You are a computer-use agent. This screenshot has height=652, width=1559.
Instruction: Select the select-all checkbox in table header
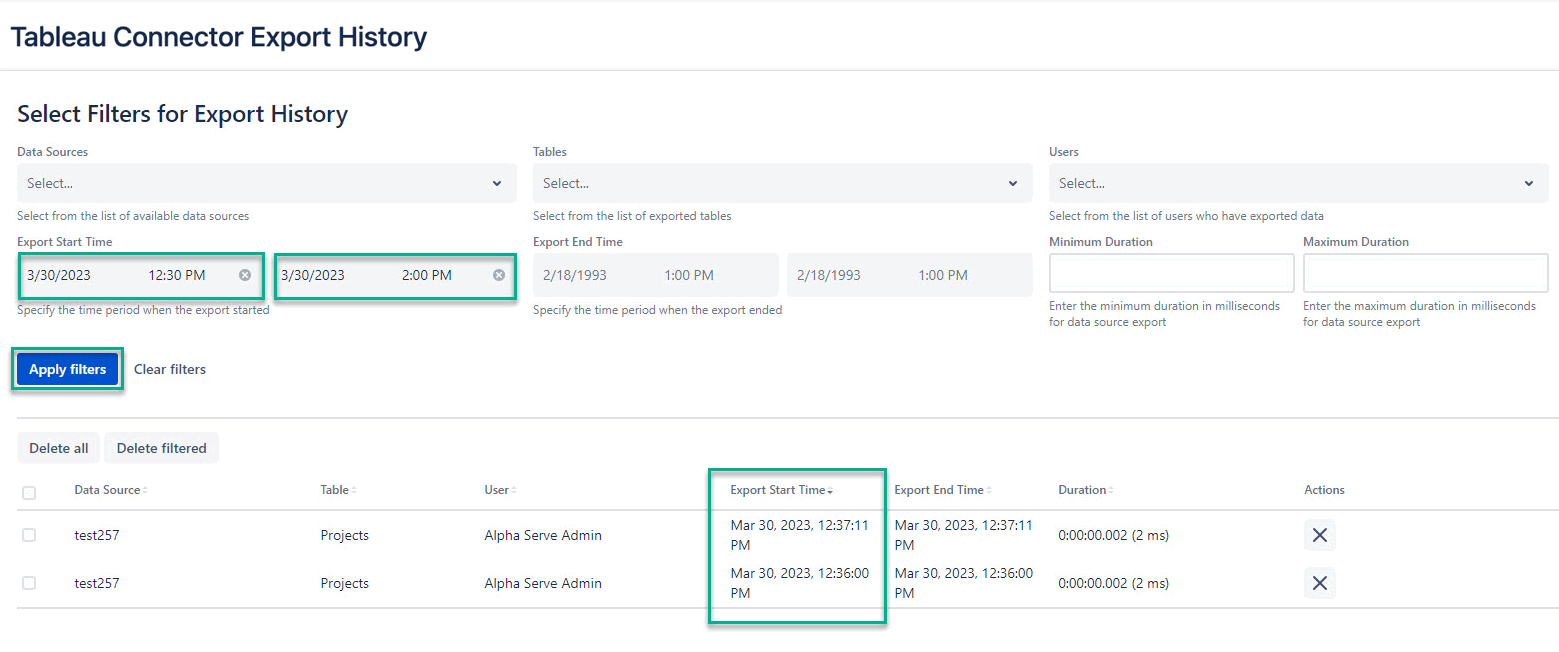(x=29, y=492)
